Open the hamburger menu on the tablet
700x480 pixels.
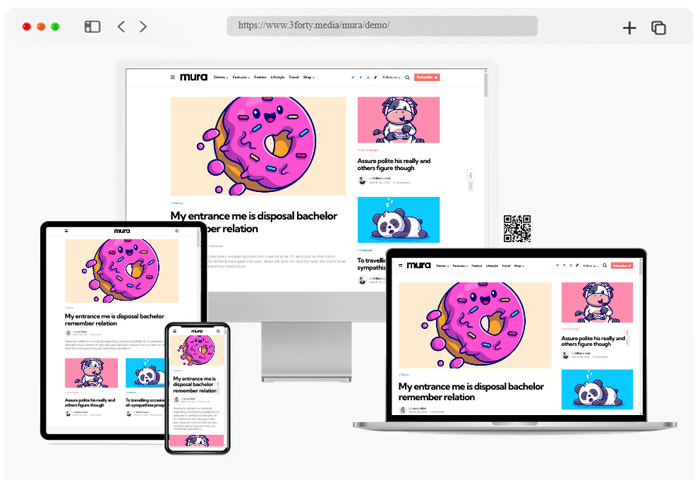[x=67, y=231]
